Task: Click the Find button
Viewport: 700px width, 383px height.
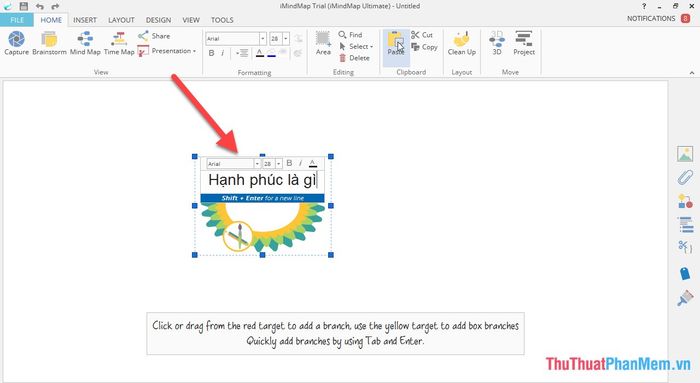Action: click(350, 34)
